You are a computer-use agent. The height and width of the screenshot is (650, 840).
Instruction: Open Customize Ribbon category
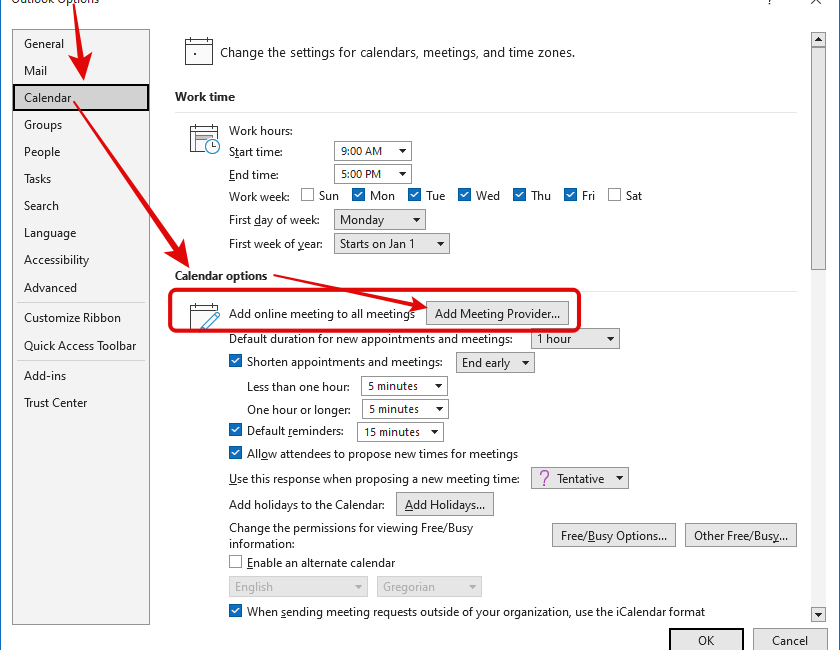(81, 318)
